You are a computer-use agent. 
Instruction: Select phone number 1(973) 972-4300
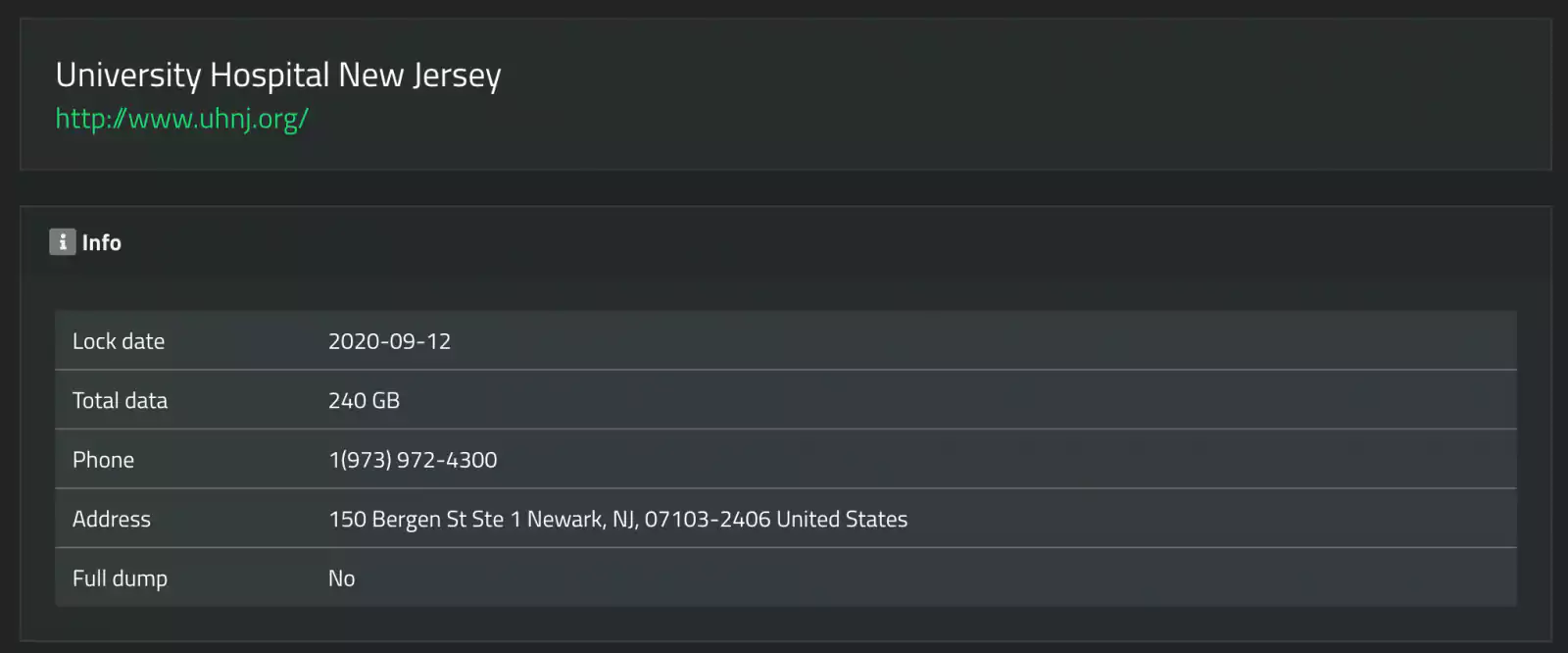(x=413, y=460)
